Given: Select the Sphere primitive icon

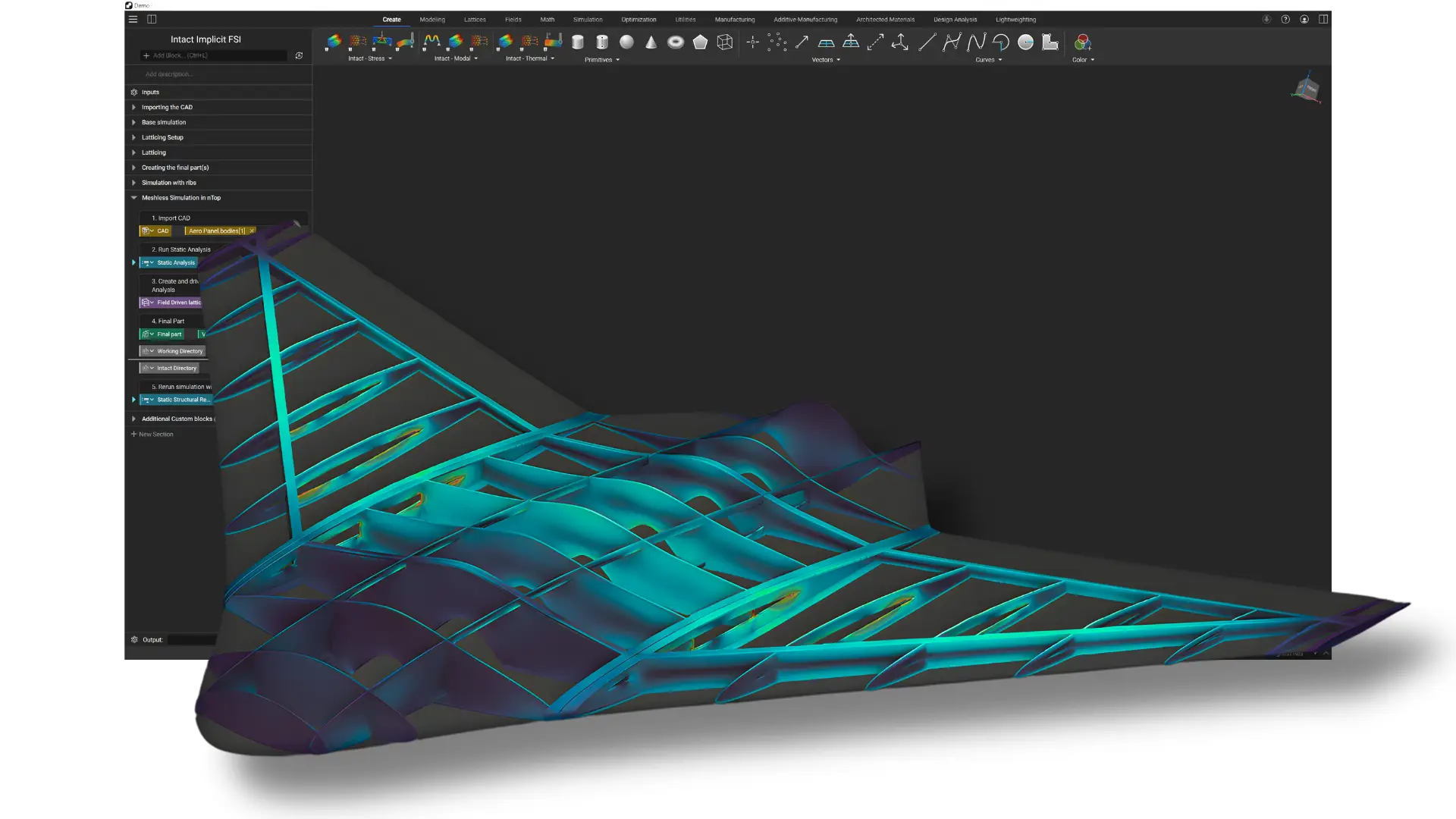Looking at the screenshot, I should click(x=626, y=42).
